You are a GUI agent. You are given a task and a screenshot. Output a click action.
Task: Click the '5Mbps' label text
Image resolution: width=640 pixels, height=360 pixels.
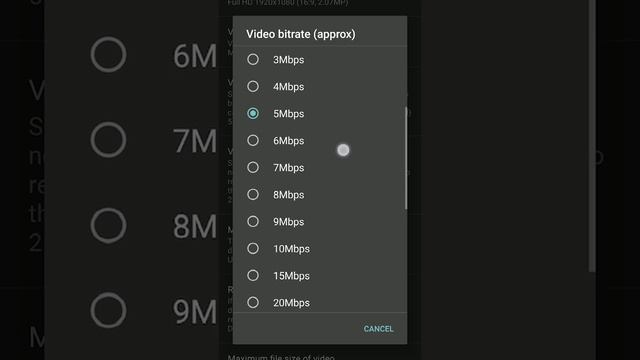pos(289,114)
